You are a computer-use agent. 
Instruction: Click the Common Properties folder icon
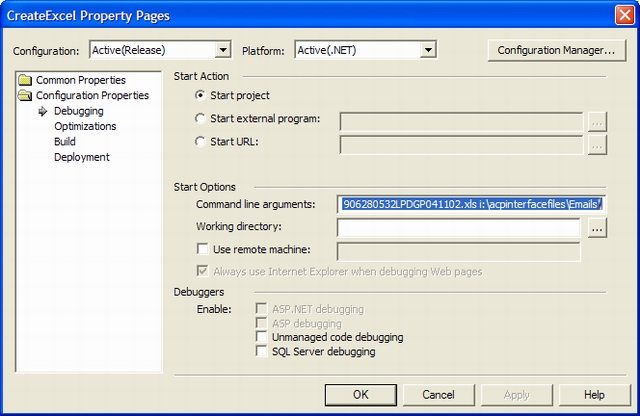coord(25,80)
